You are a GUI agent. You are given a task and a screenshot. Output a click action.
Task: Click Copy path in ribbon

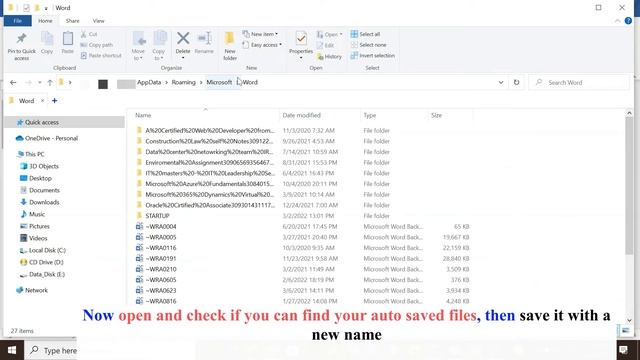96,45
